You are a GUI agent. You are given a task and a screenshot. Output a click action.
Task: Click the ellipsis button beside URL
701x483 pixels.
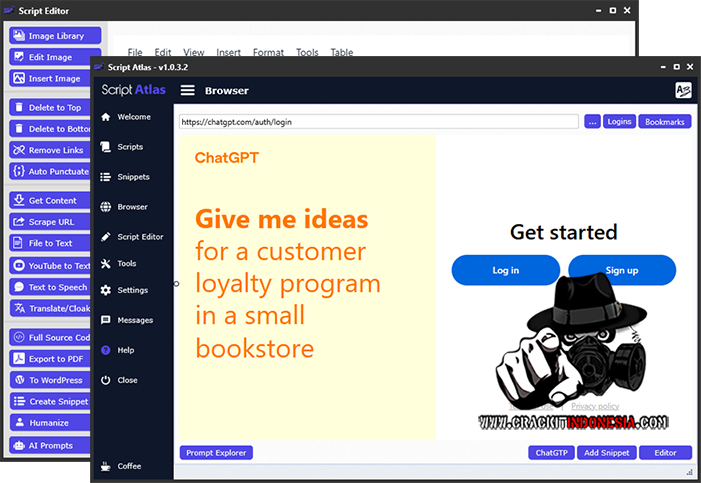[592, 122]
